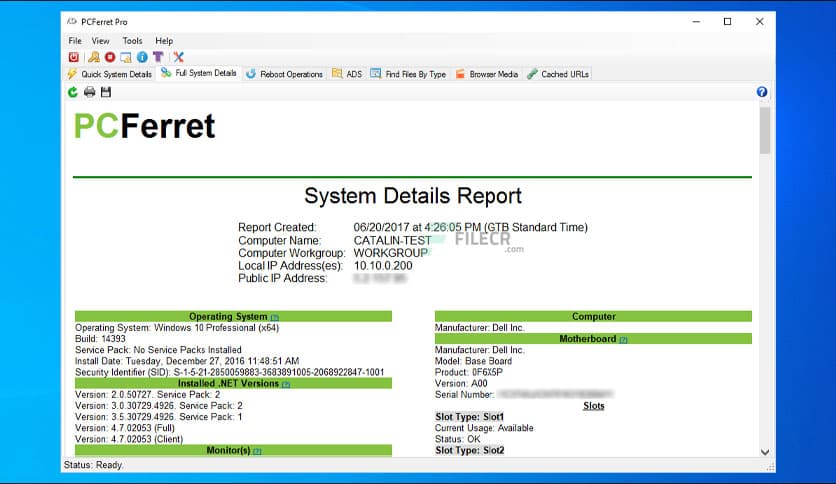
Task: Click Version: 4.7.02053 (Full) entry
Action: tap(125, 428)
